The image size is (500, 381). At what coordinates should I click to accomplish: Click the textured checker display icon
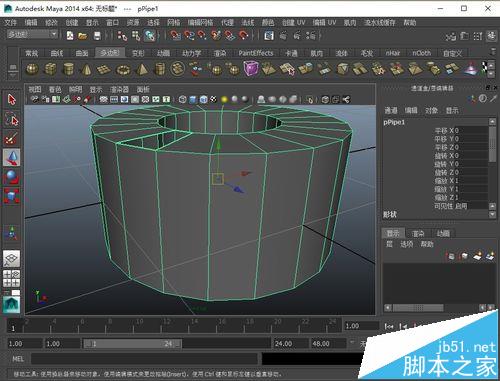click(x=214, y=99)
